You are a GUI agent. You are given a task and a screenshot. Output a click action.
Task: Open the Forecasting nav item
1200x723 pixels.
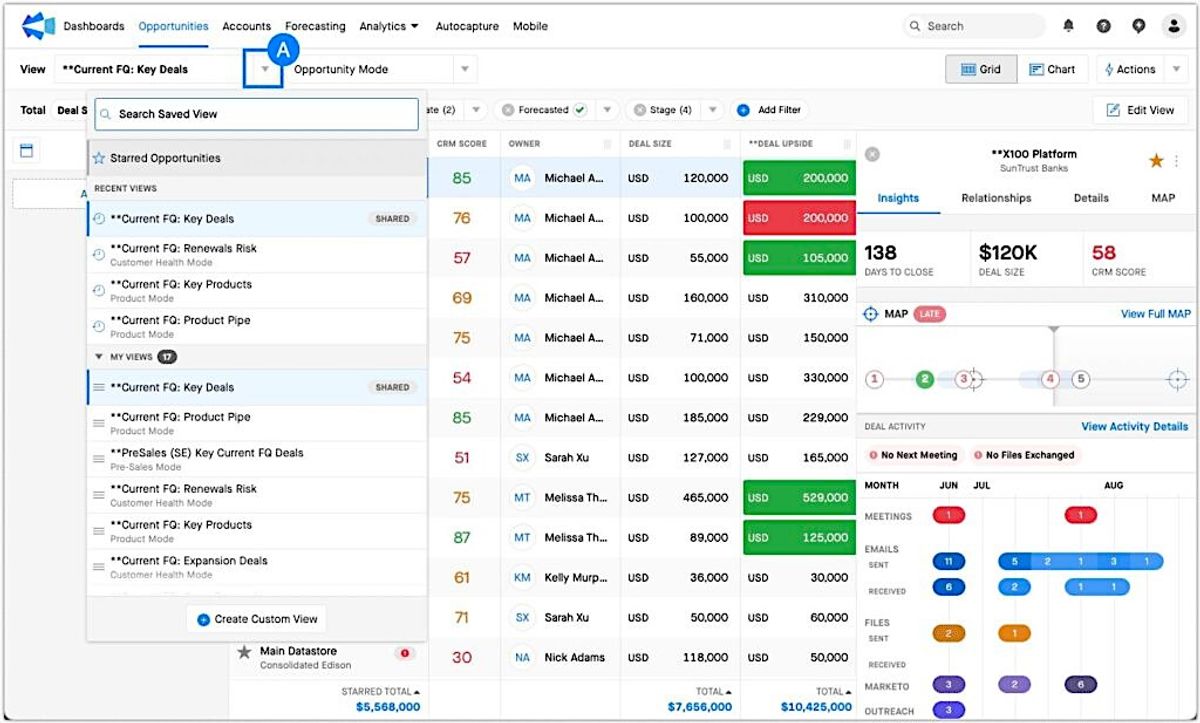[x=315, y=26]
